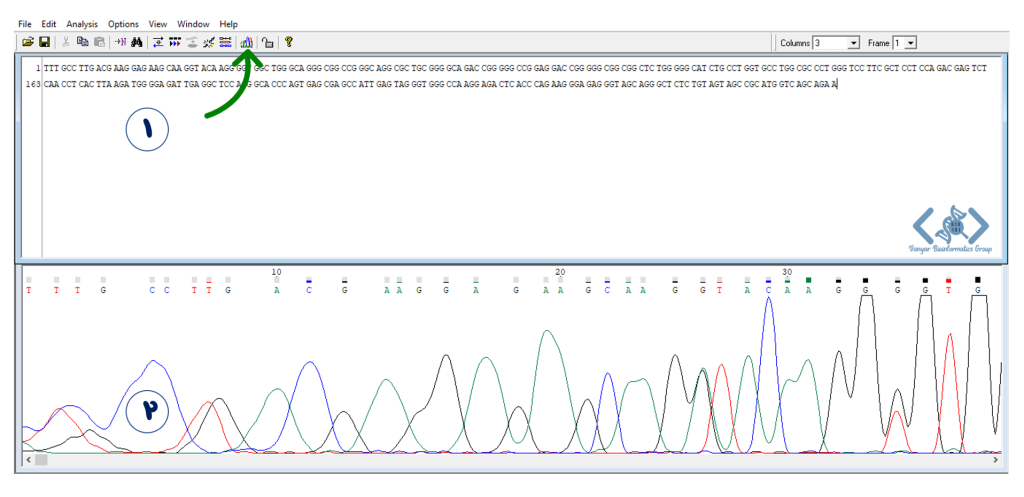Image resolution: width=1024 pixels, height=497 pixels.
Task: Toggle the padlock unlock icon
Action: coord(267,42)
